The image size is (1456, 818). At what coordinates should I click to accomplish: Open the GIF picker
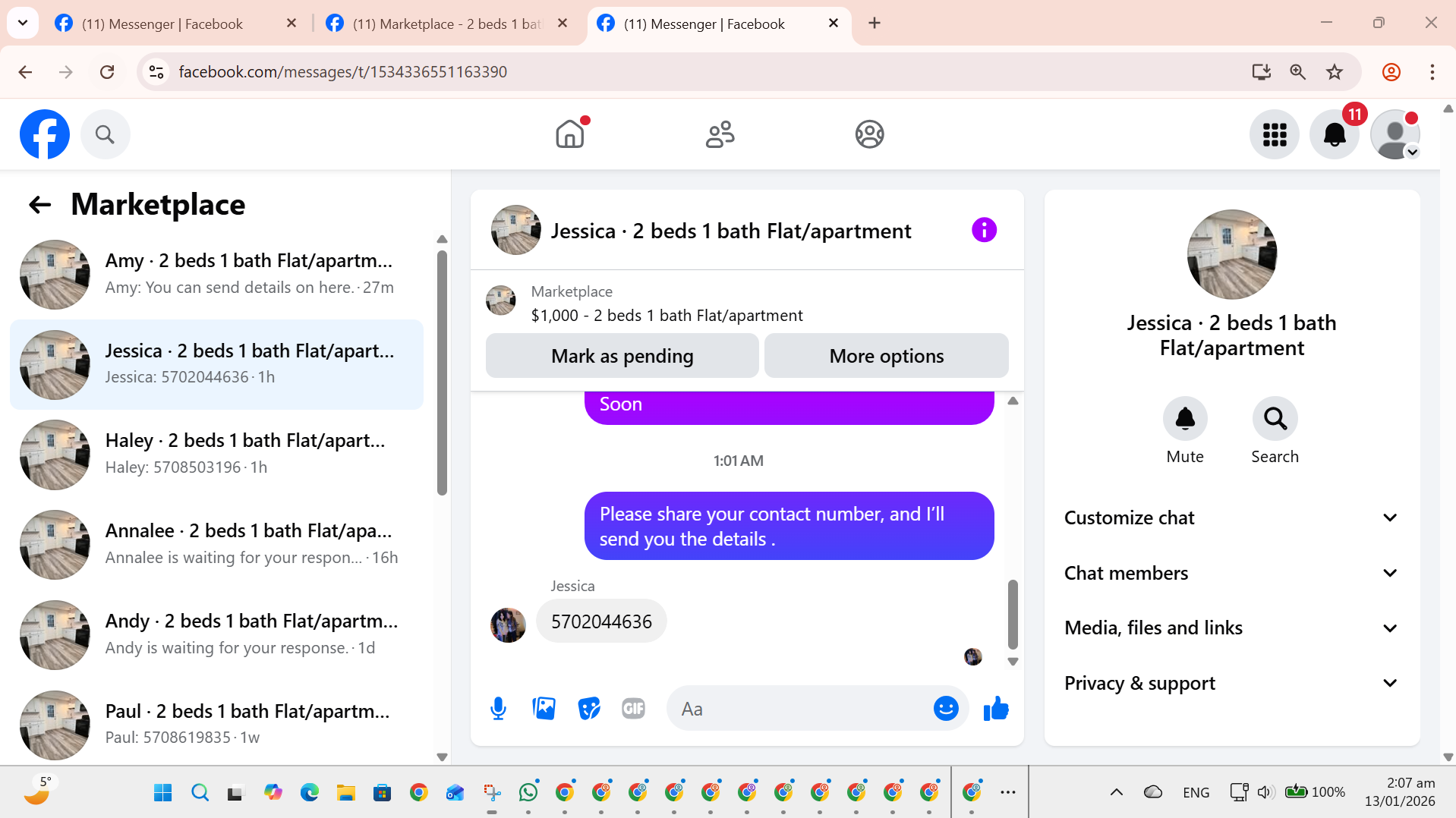(x=633, y=709)
